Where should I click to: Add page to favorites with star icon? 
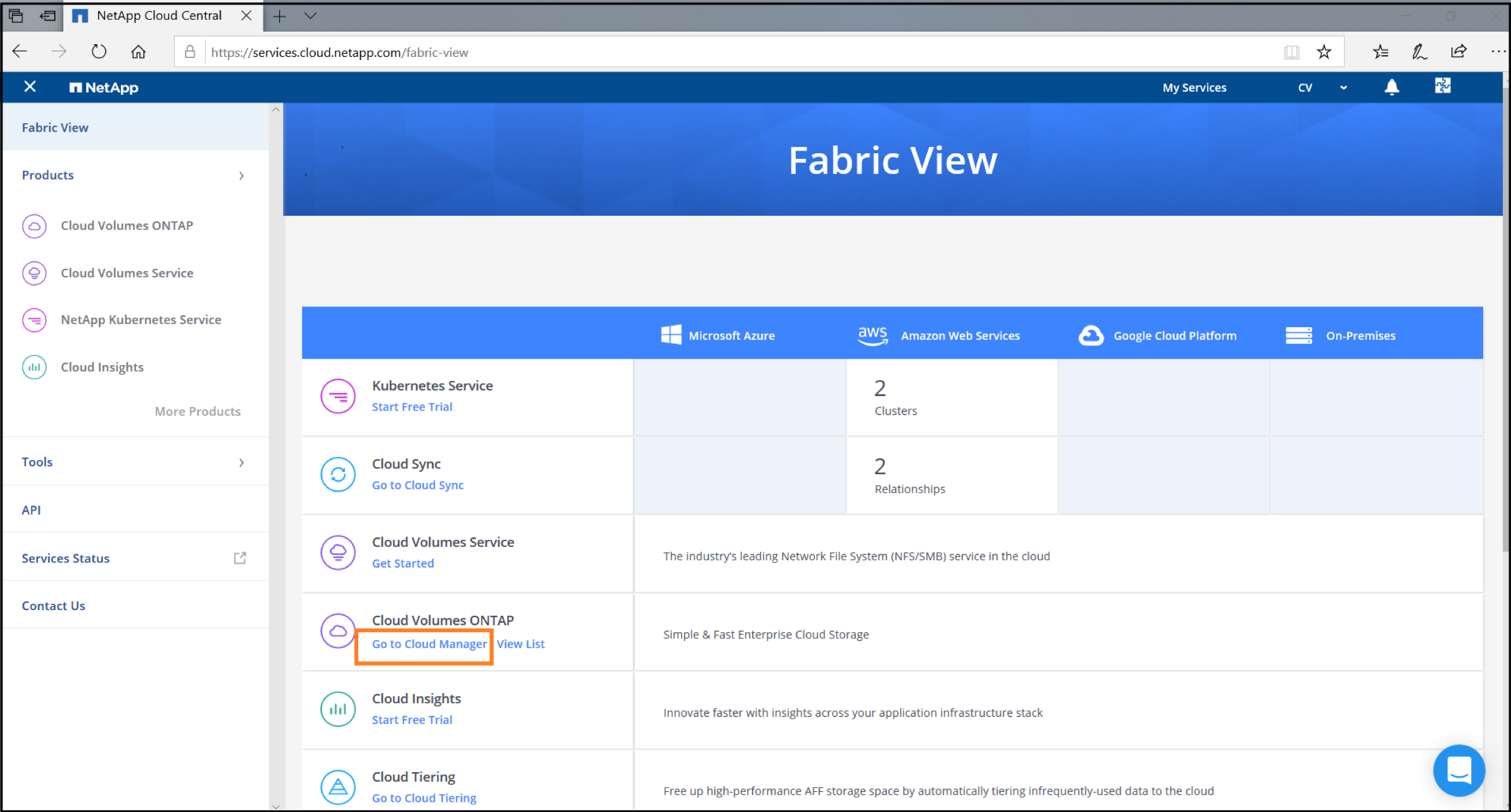pos(1324,52)
